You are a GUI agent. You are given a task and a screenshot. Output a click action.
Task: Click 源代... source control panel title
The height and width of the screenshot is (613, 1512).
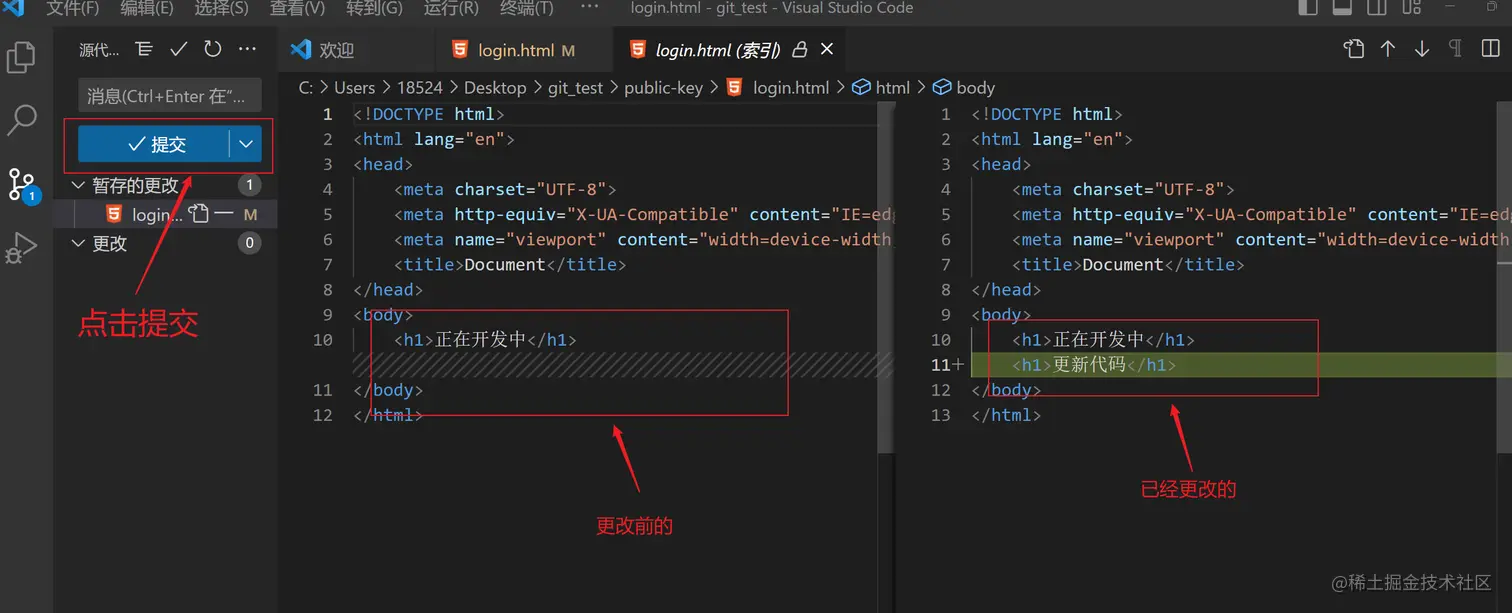tap(99, 49)
